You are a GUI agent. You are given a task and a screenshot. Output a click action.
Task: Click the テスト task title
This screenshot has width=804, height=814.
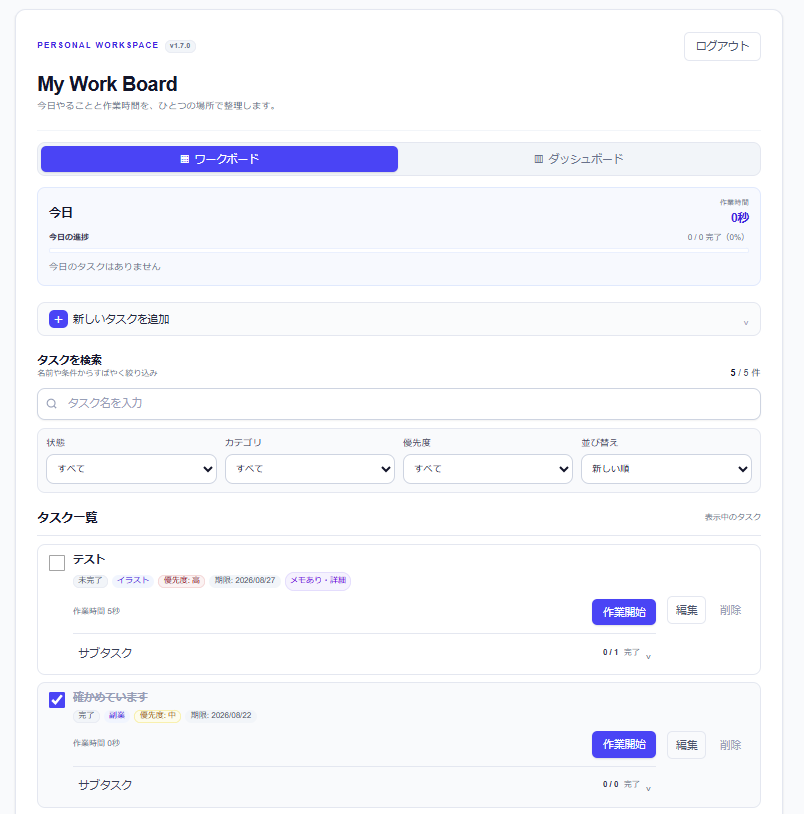pos(89,559)
